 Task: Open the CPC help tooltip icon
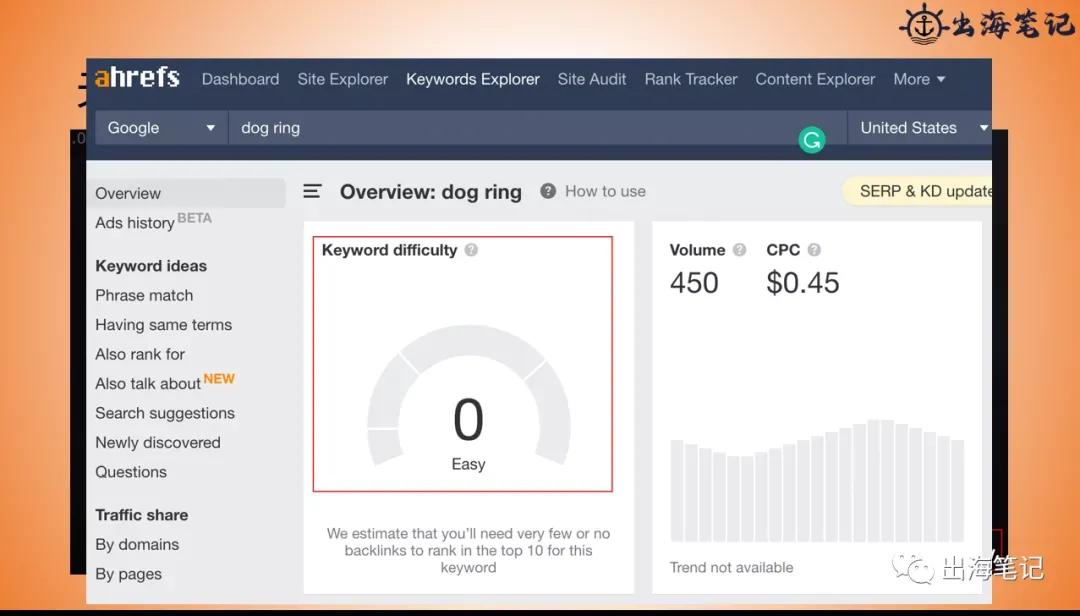[x=814, y=250]
